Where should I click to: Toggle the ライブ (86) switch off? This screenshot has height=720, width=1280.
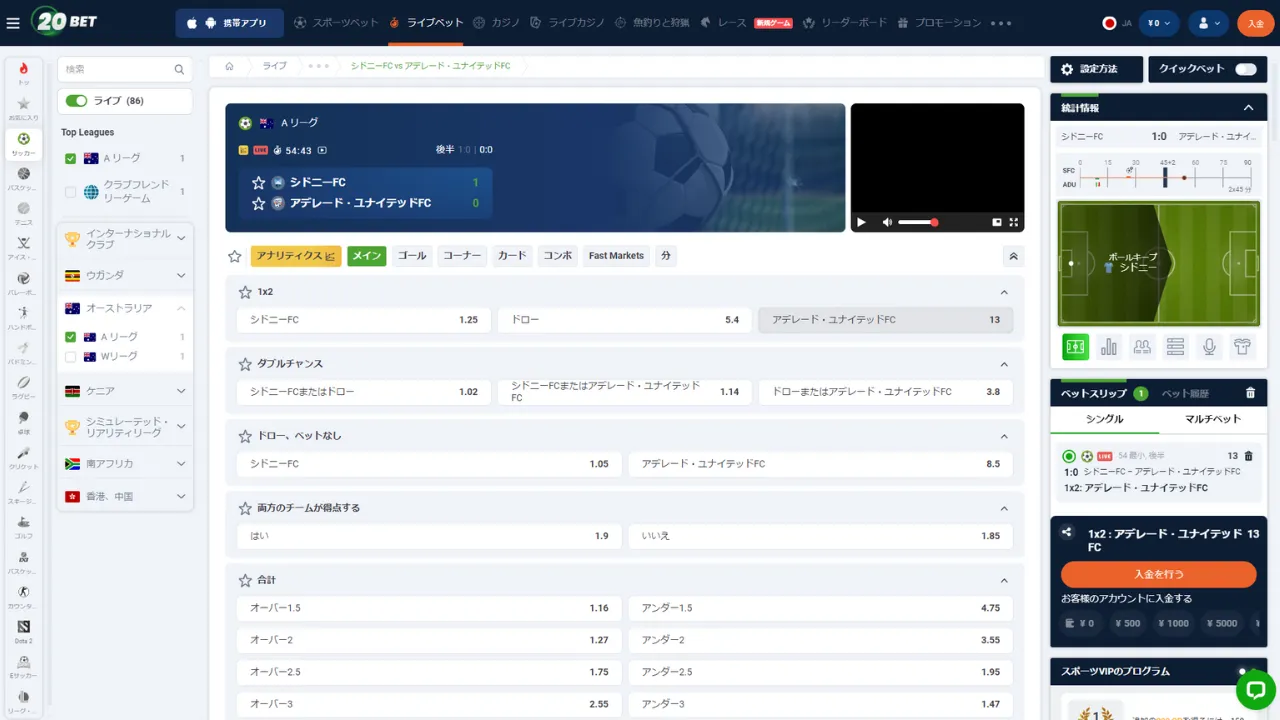(76, 101)
